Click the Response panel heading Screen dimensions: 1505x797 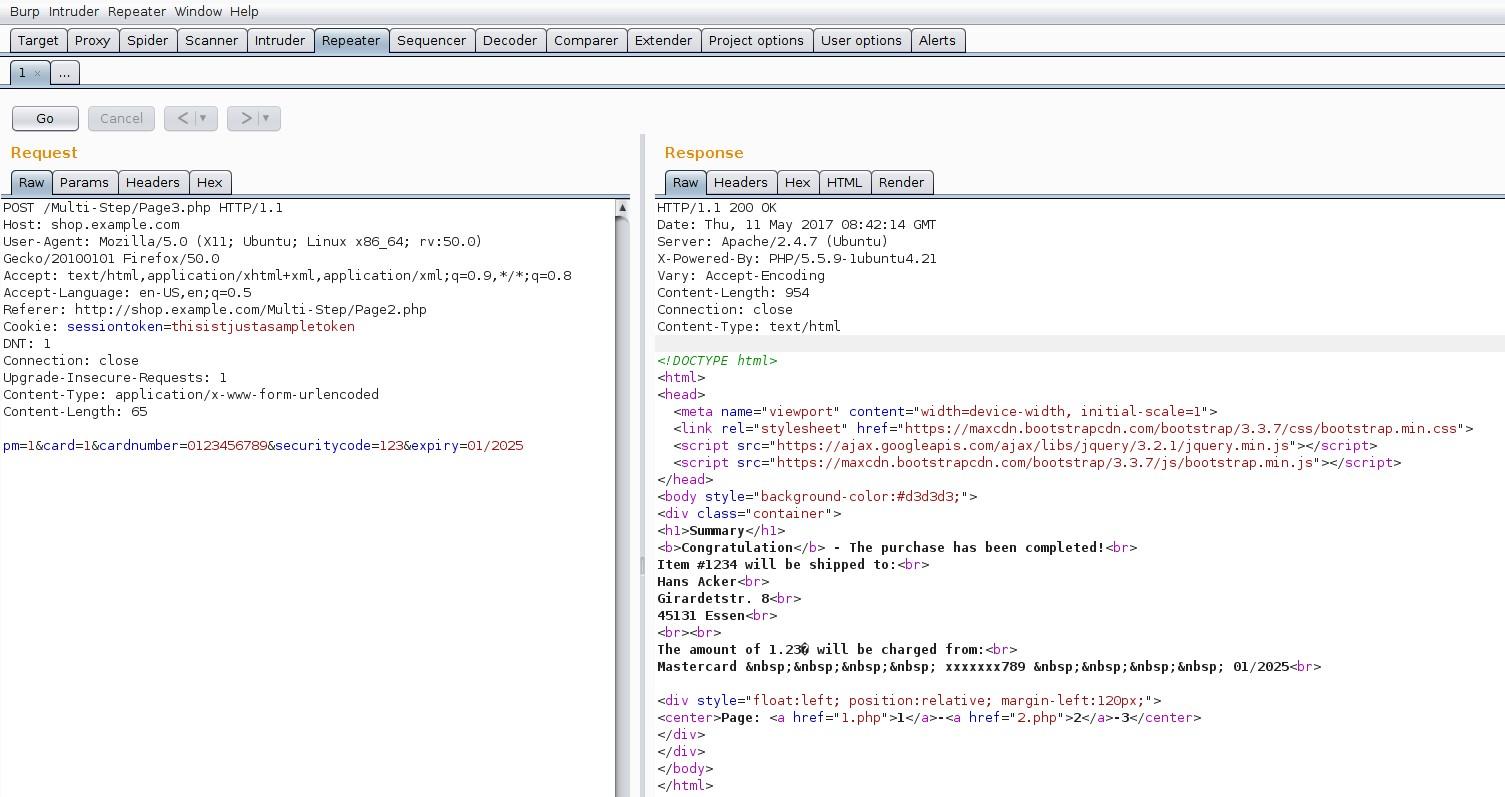point(704,153)
